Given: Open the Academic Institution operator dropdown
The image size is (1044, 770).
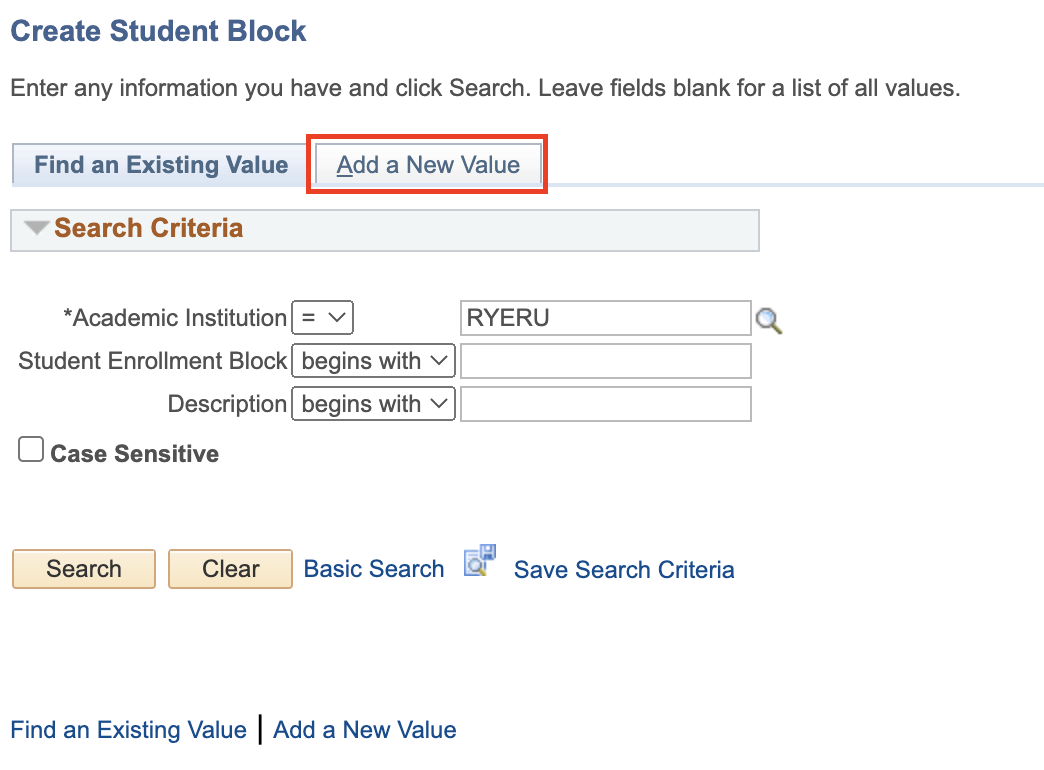Looking at the screenshot, I should tap(323, 318).
